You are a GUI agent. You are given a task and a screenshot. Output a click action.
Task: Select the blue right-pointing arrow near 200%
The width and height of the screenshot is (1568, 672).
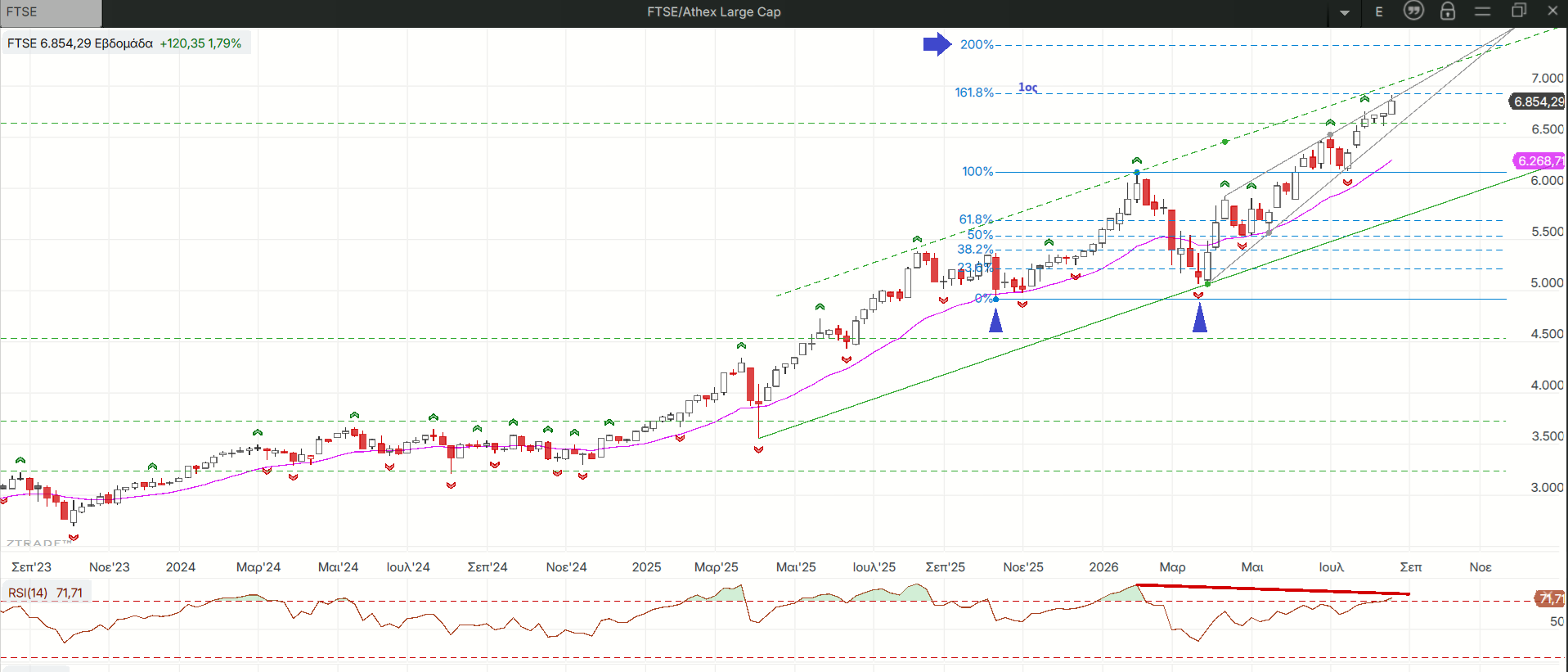[x=937, y=44]
